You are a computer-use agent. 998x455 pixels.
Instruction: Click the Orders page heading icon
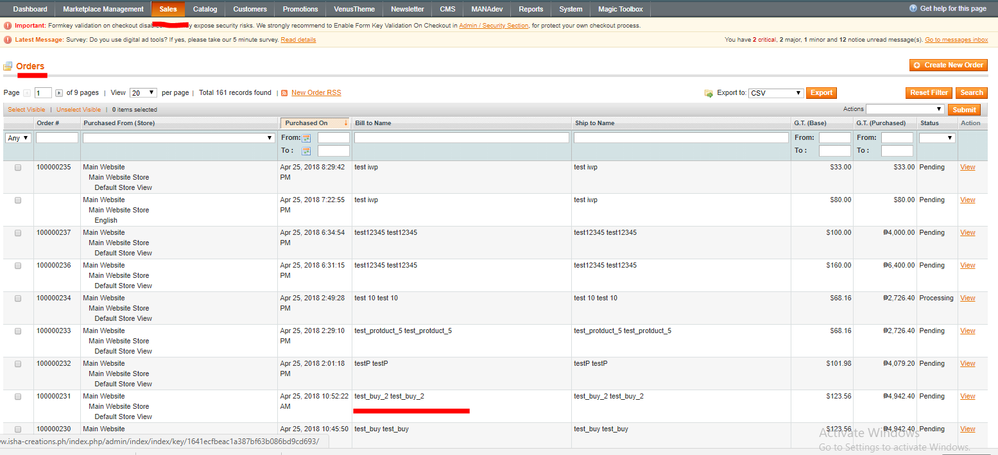(8, 66)
